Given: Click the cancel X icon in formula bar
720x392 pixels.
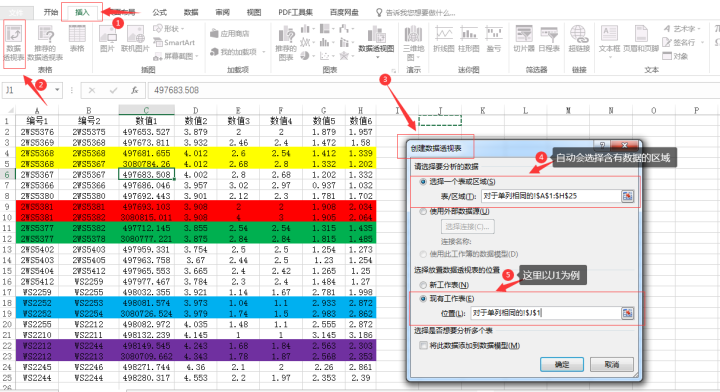Looking at the screenshot, I should [92, 90].
